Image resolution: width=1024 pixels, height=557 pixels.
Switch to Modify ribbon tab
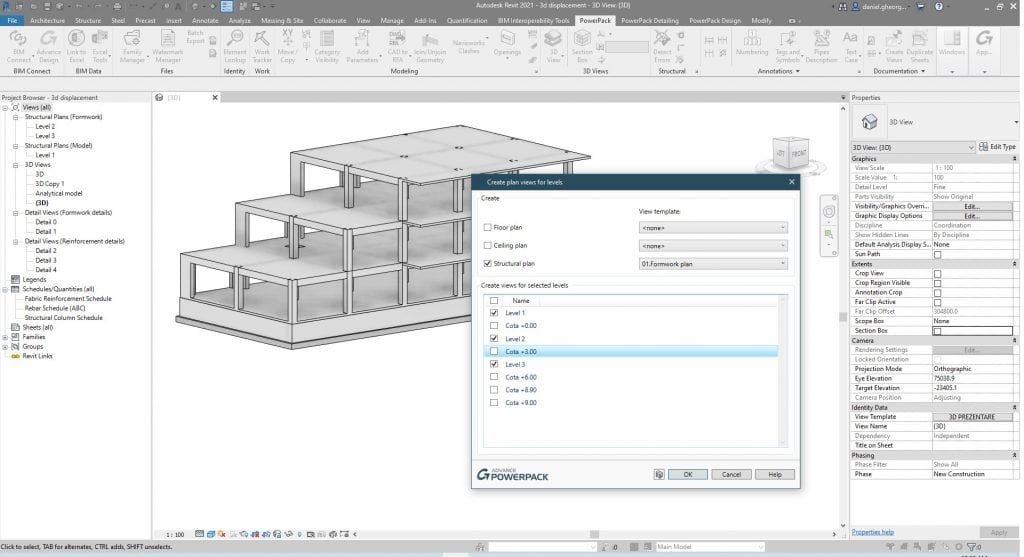point(761,20)
